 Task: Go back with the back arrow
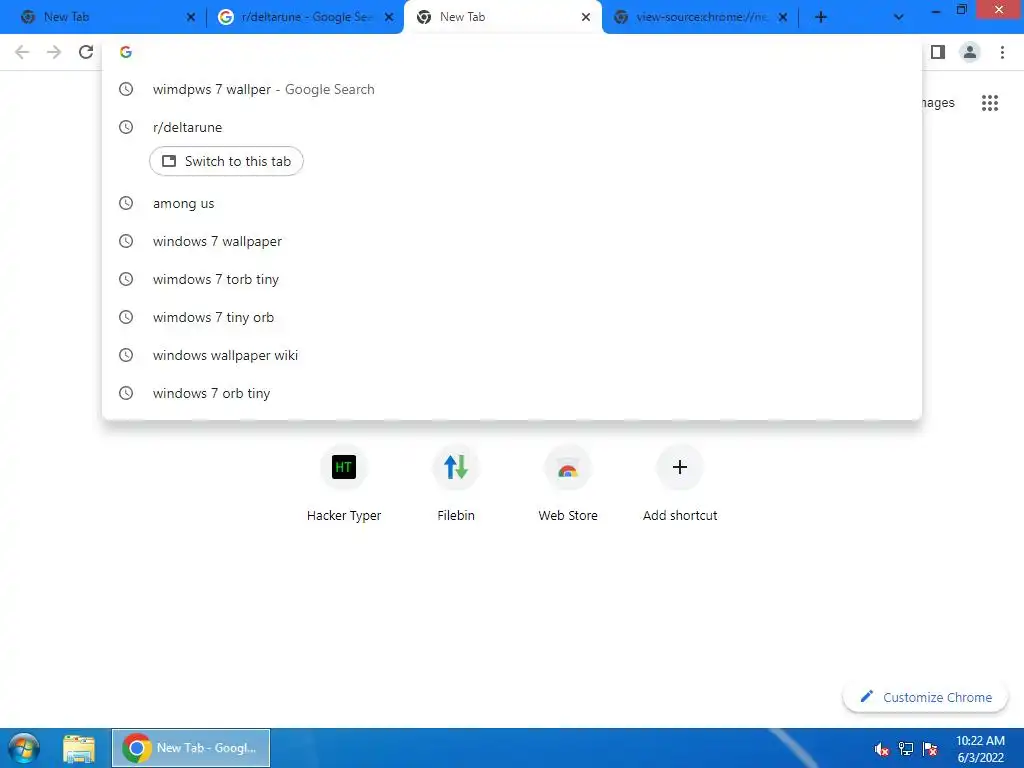(x=22, y=52)
